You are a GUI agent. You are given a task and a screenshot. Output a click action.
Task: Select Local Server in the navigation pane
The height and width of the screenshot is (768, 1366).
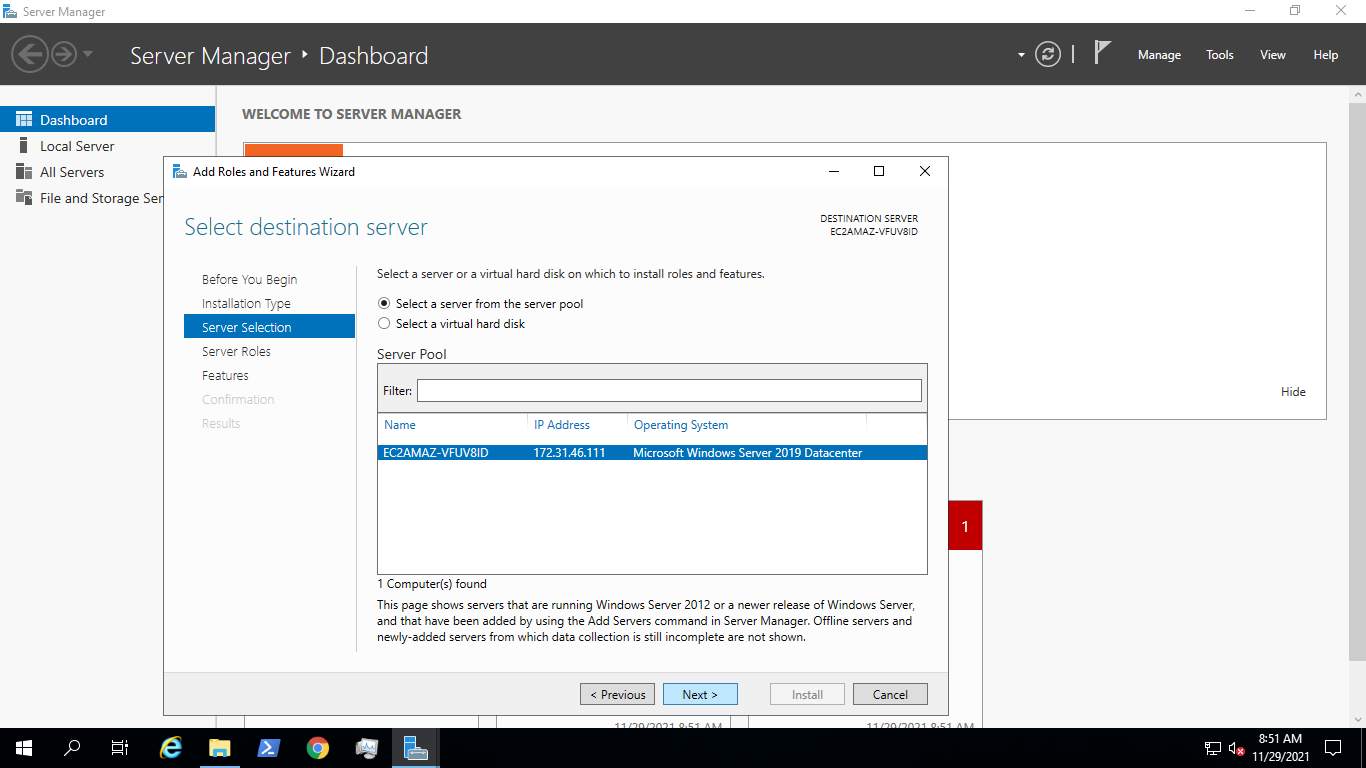75,145
